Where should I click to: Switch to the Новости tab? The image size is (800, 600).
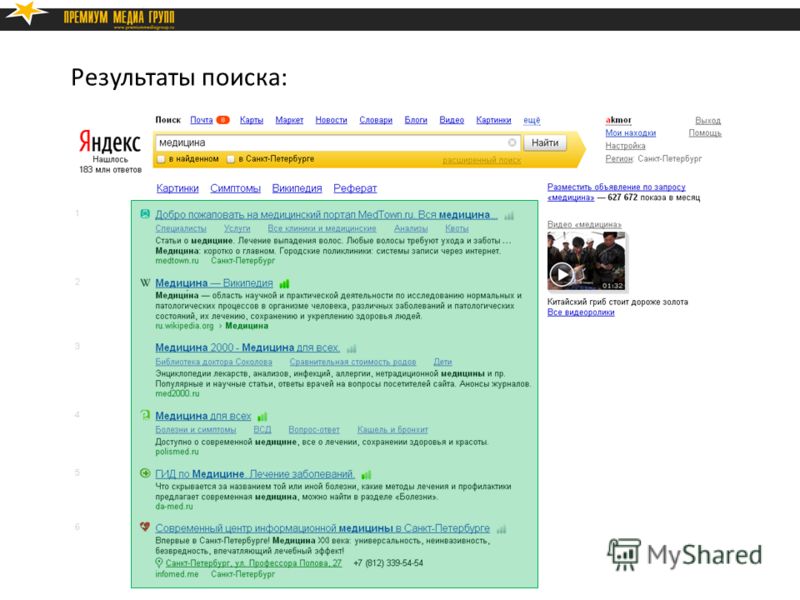coord(331,120)
